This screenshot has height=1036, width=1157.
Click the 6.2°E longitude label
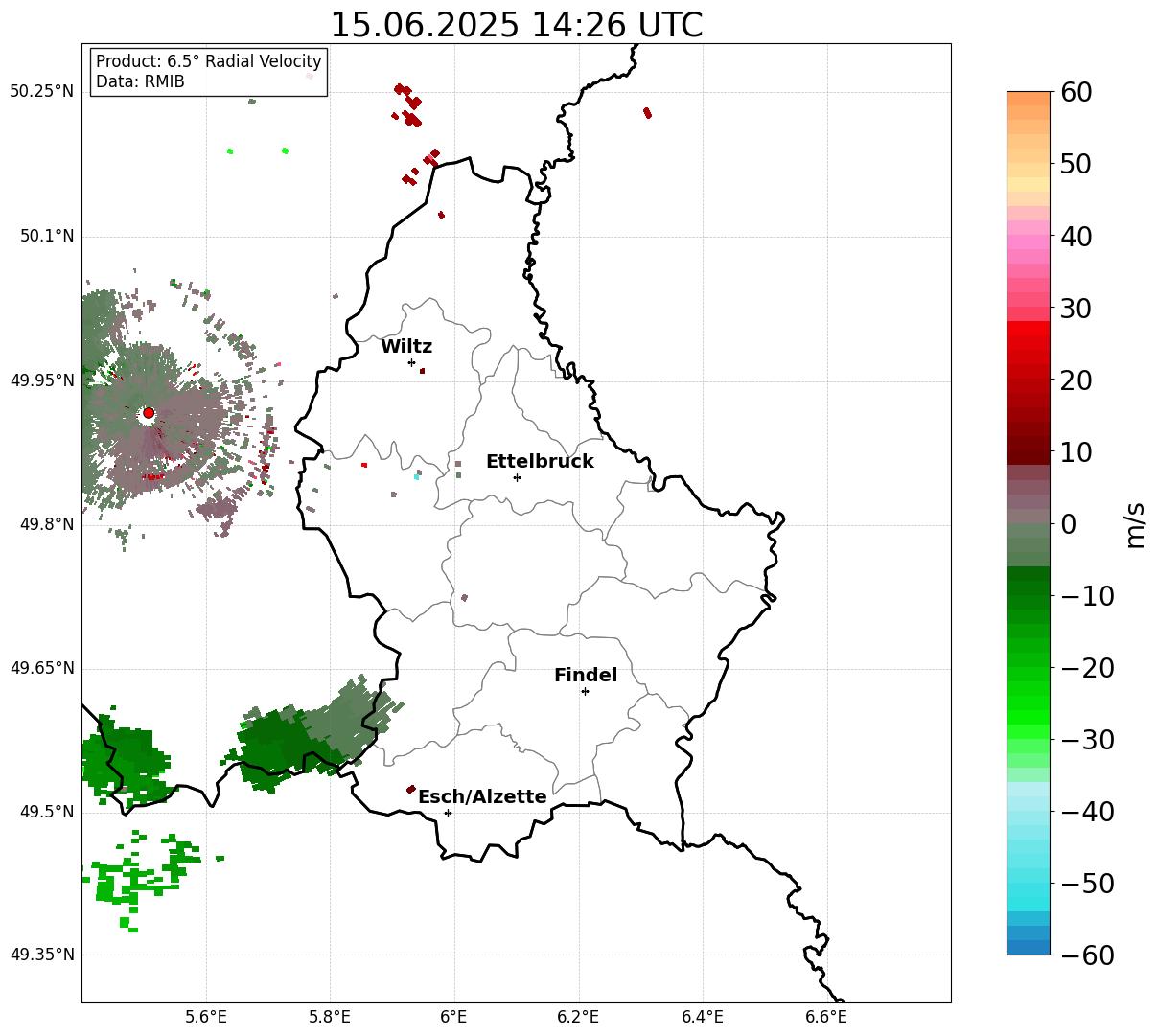click(x=579, y=1017)
